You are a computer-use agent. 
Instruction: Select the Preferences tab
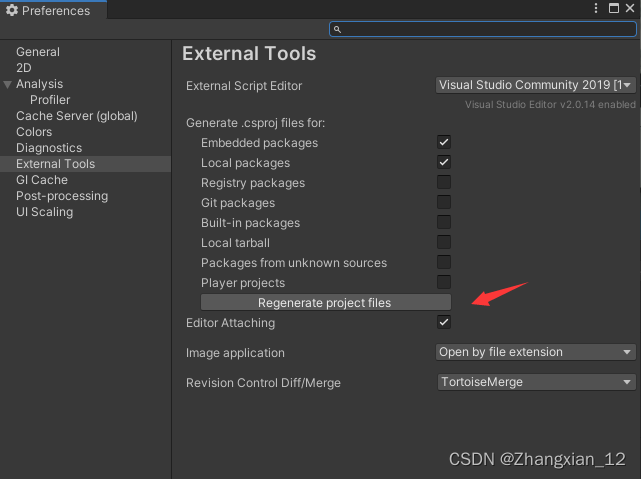(x=54, y=10)
